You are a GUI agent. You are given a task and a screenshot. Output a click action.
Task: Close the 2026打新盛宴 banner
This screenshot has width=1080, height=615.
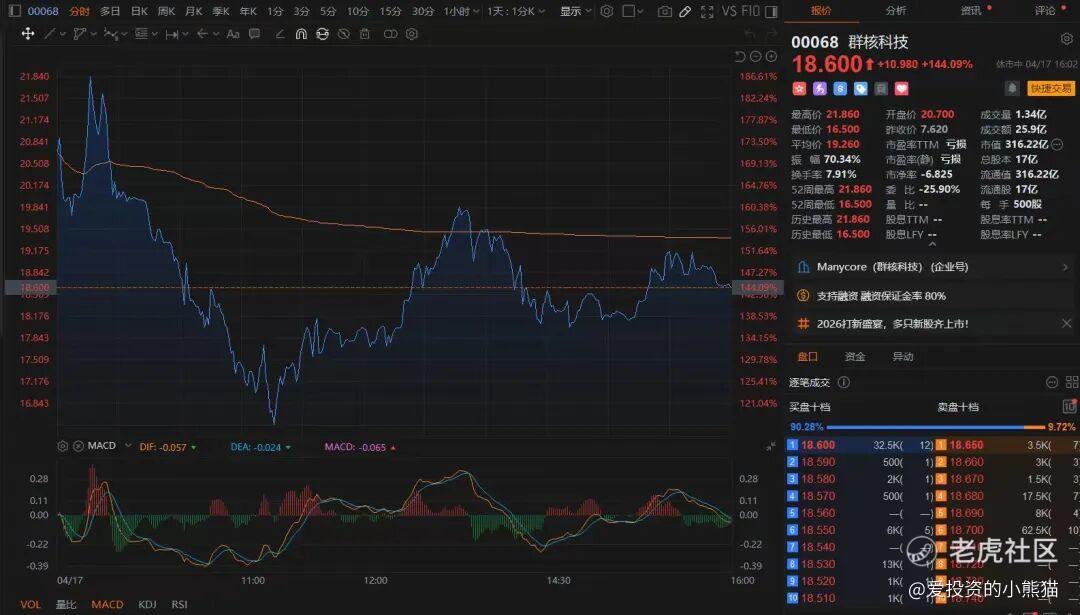(1066, 323)
